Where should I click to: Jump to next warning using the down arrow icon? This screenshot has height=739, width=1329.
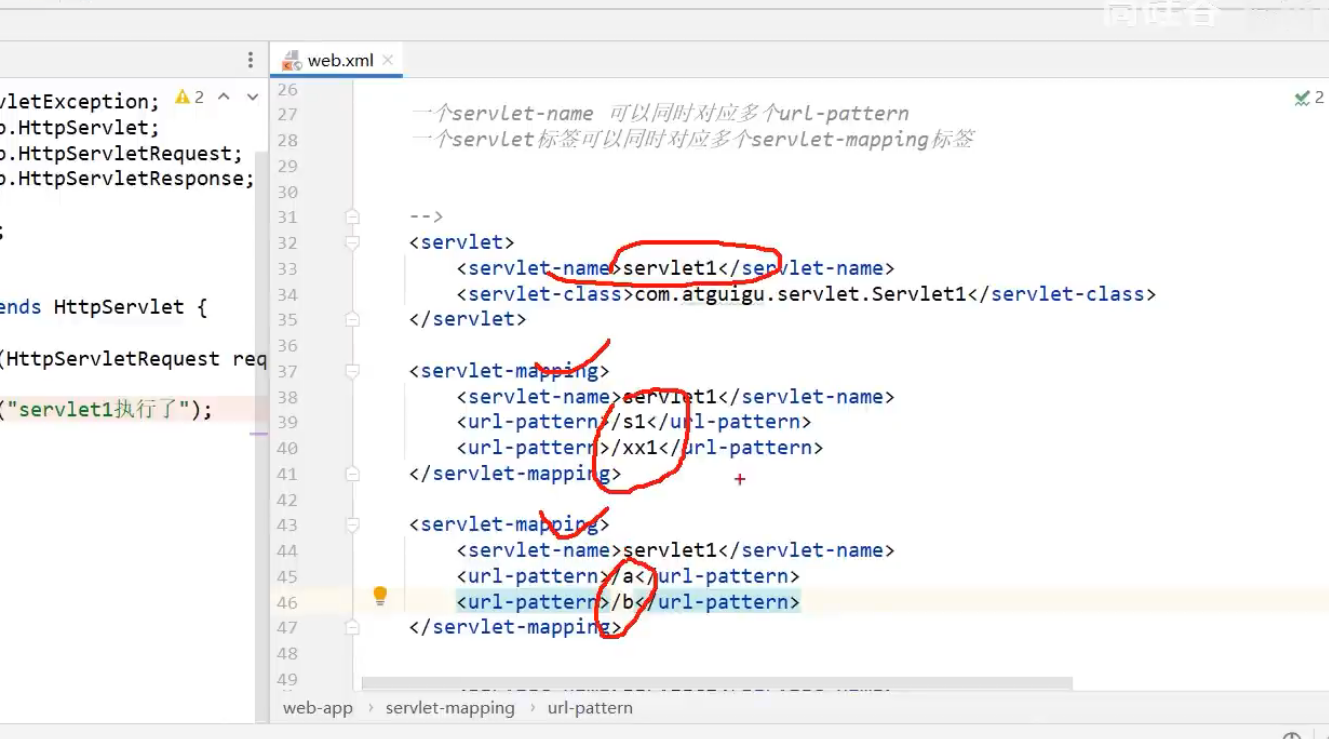[253, 97]
